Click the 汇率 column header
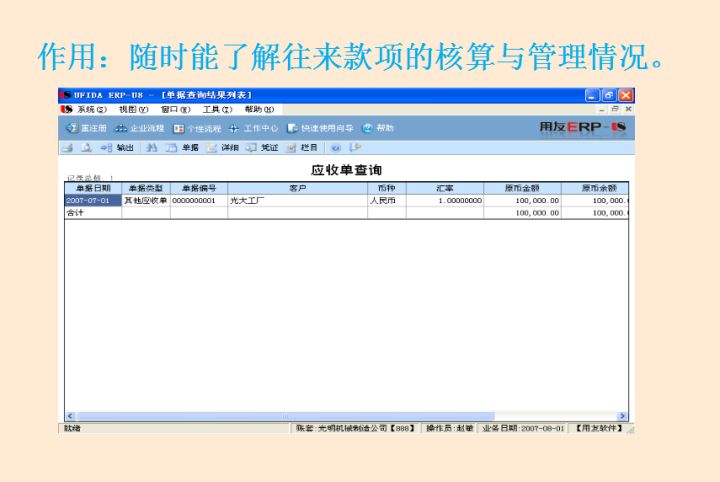 [445, 188]
